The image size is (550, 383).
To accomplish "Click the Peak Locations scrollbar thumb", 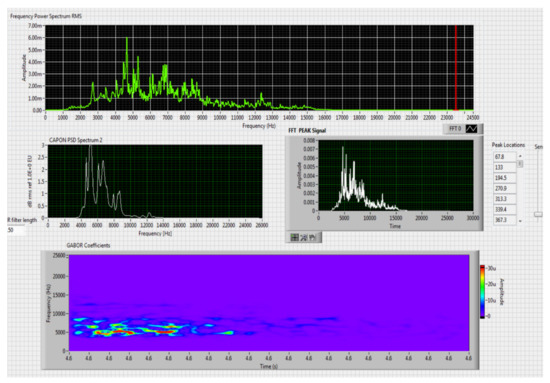I will (x=520, y=164).
